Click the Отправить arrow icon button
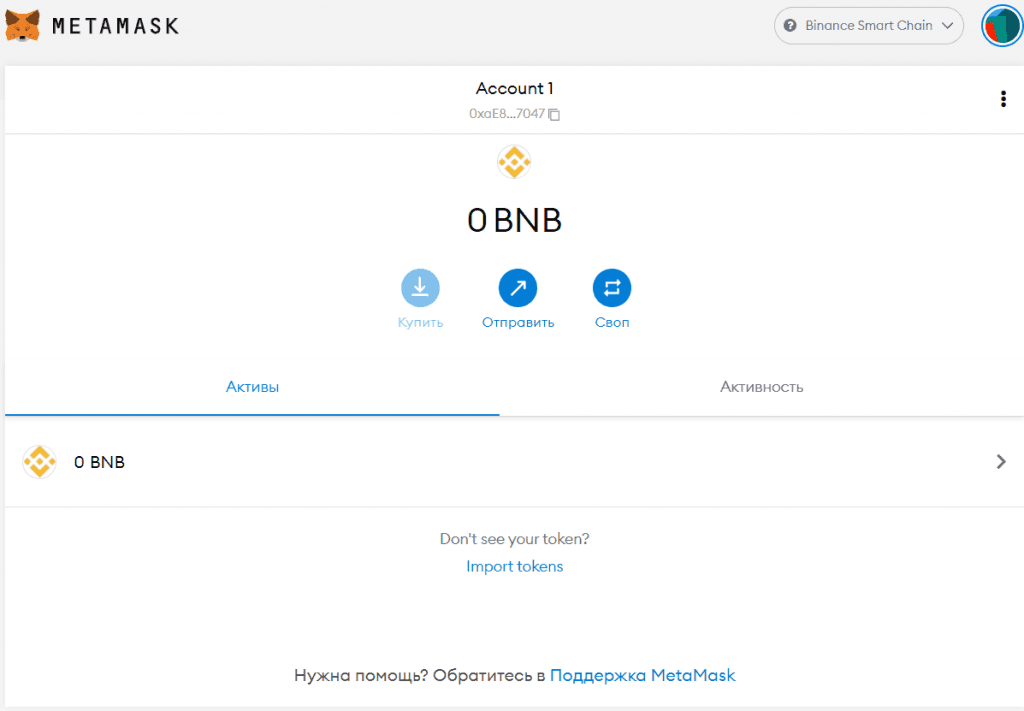Screen dimensions: 1024x711 point(518,288)
